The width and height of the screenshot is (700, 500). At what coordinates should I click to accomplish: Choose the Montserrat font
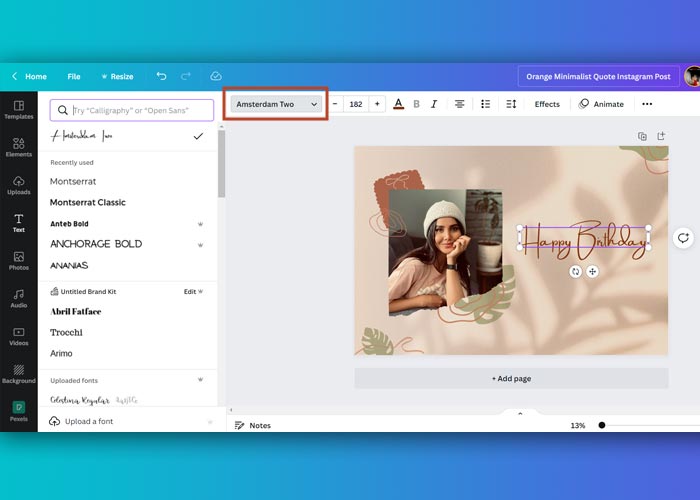pos(73,181)
